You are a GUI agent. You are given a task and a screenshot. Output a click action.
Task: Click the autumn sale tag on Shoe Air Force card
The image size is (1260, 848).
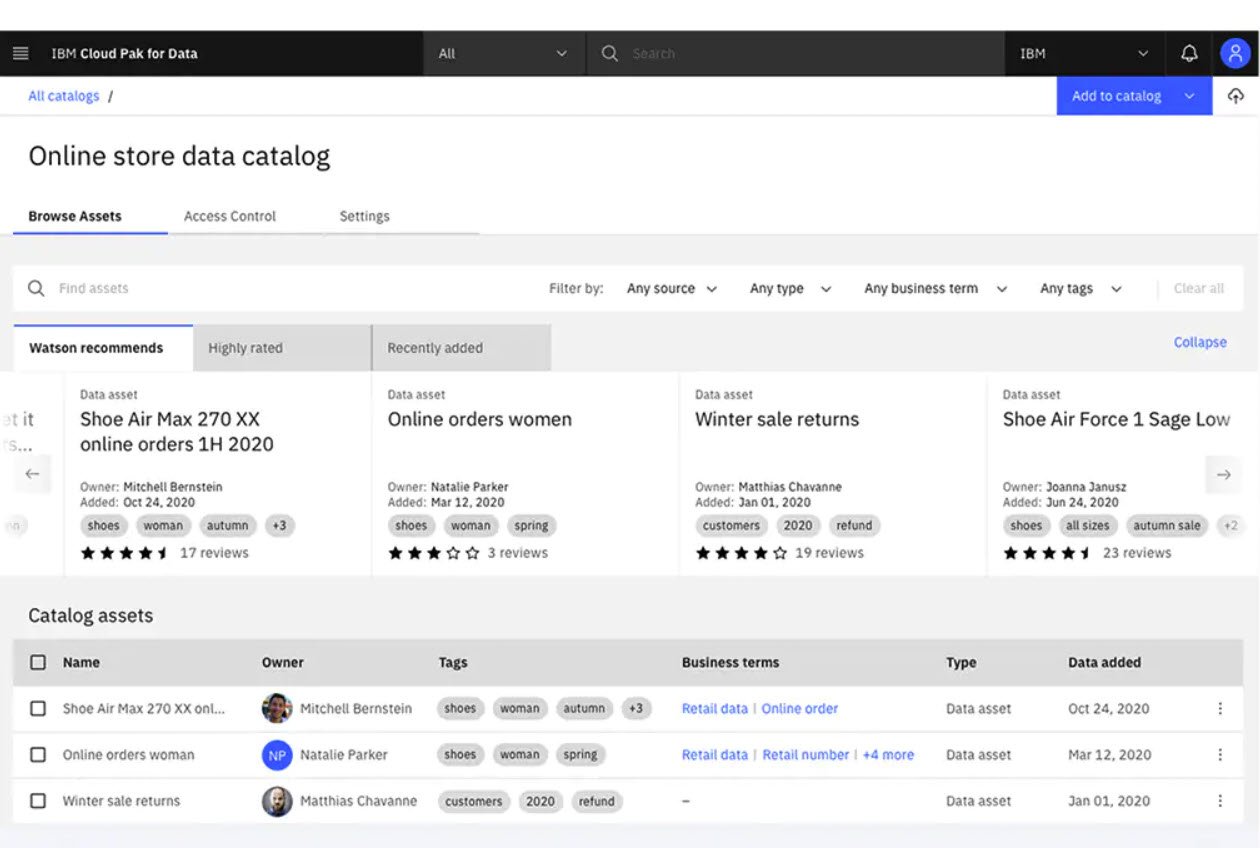(x=1167, y=526)
